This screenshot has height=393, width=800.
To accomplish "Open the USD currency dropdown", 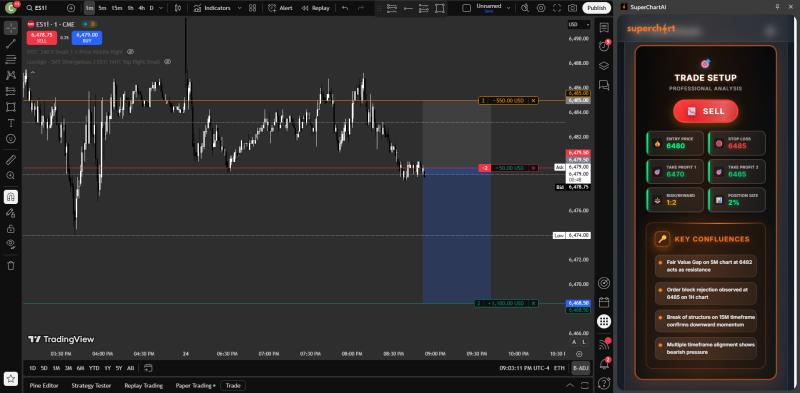I will 579,24.
